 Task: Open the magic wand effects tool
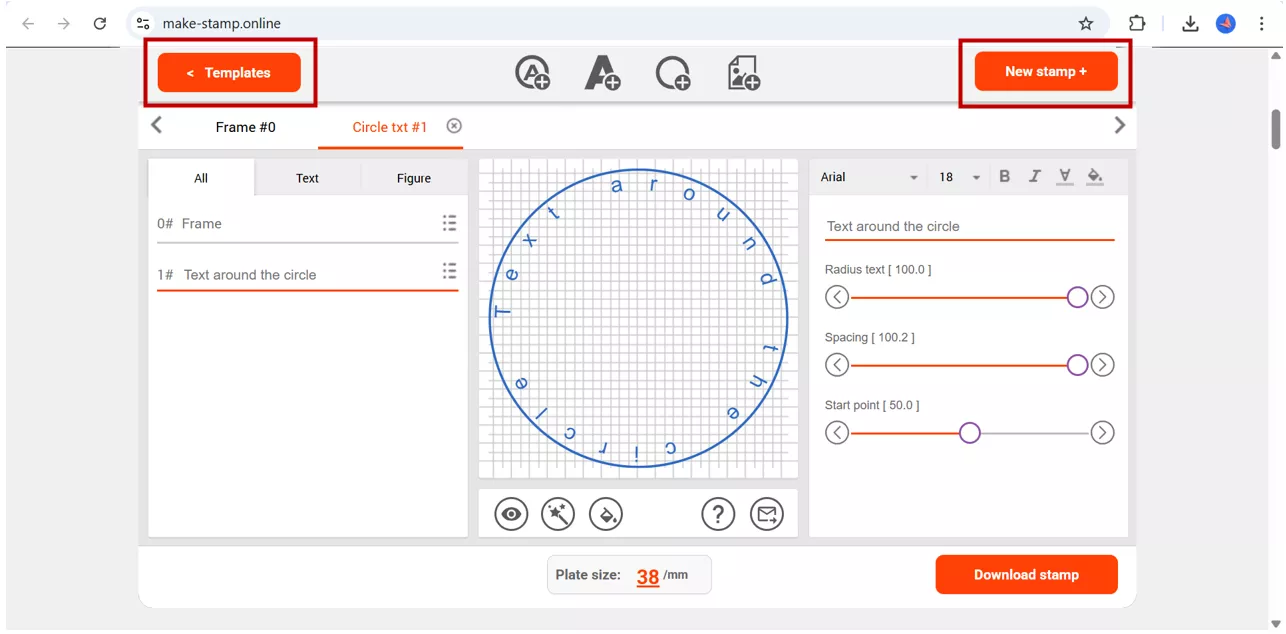coord(558,513)
